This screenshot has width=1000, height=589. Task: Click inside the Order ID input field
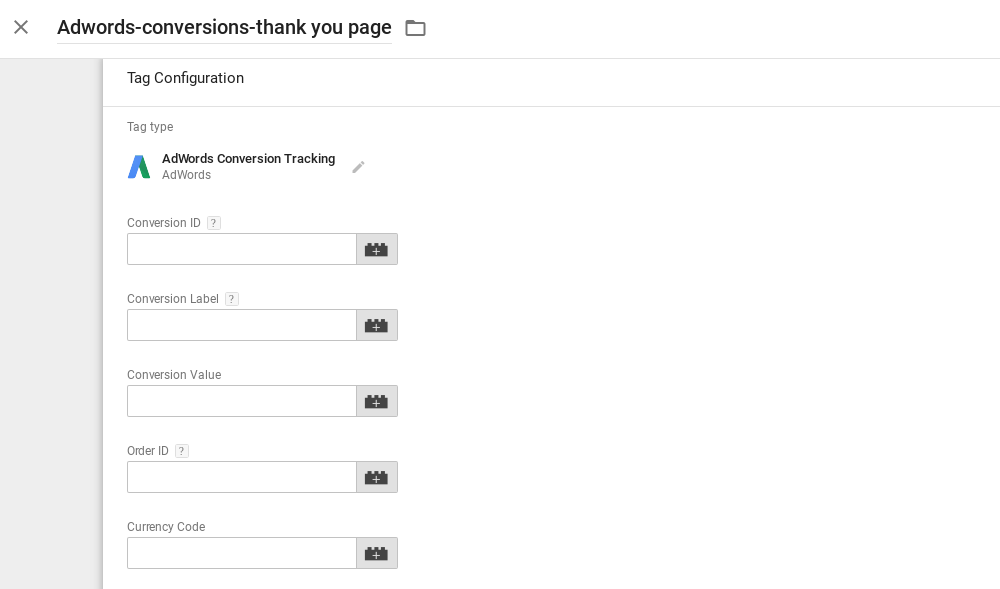[241, 477]
